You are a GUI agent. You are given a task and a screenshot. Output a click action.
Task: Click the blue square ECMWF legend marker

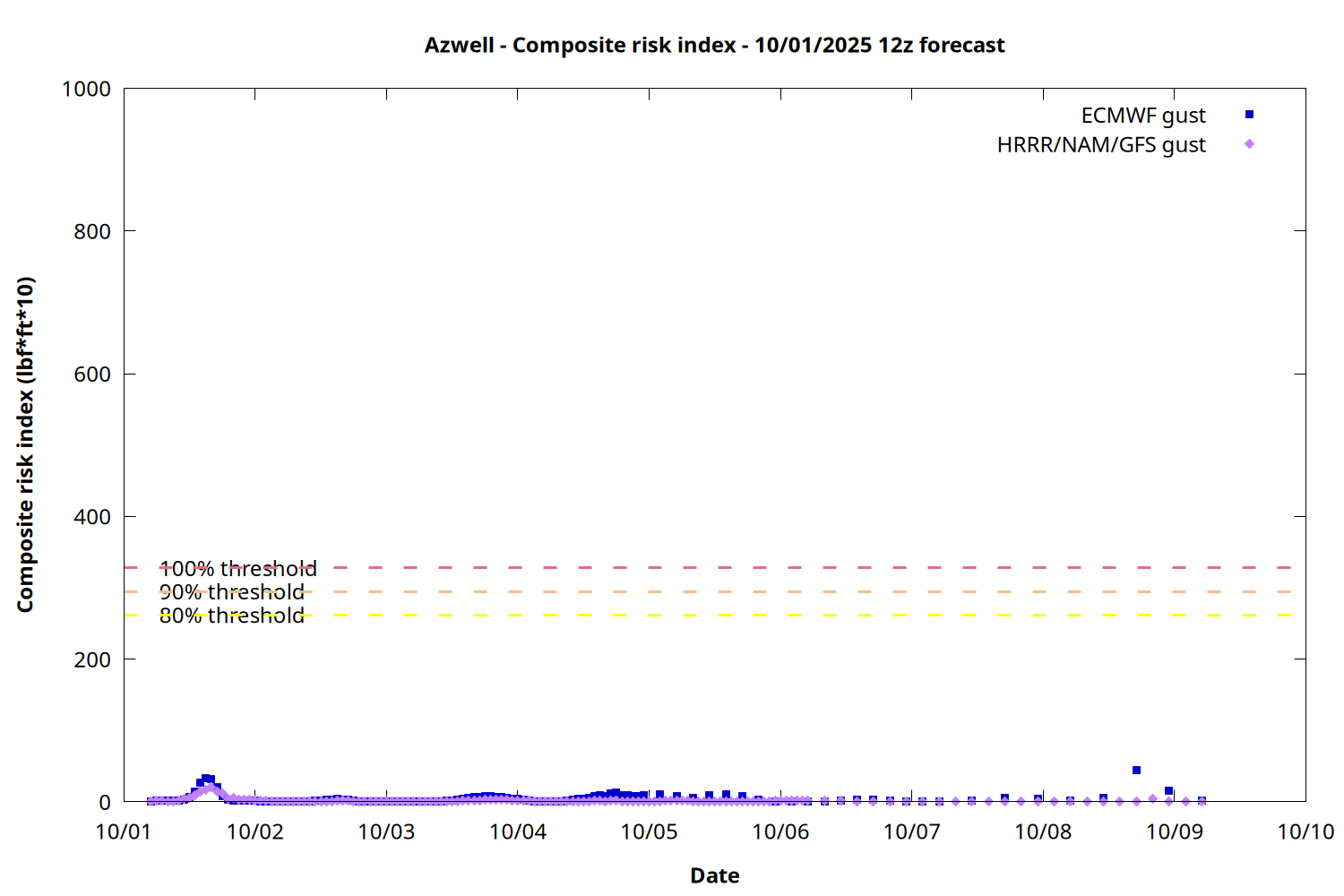click(x=1249, y=115)
